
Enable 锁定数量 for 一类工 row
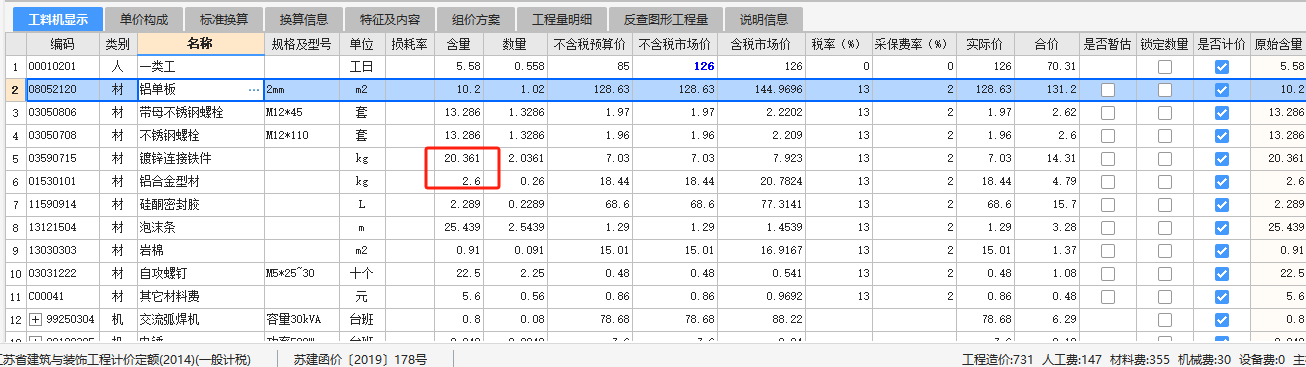(1165, 66)
